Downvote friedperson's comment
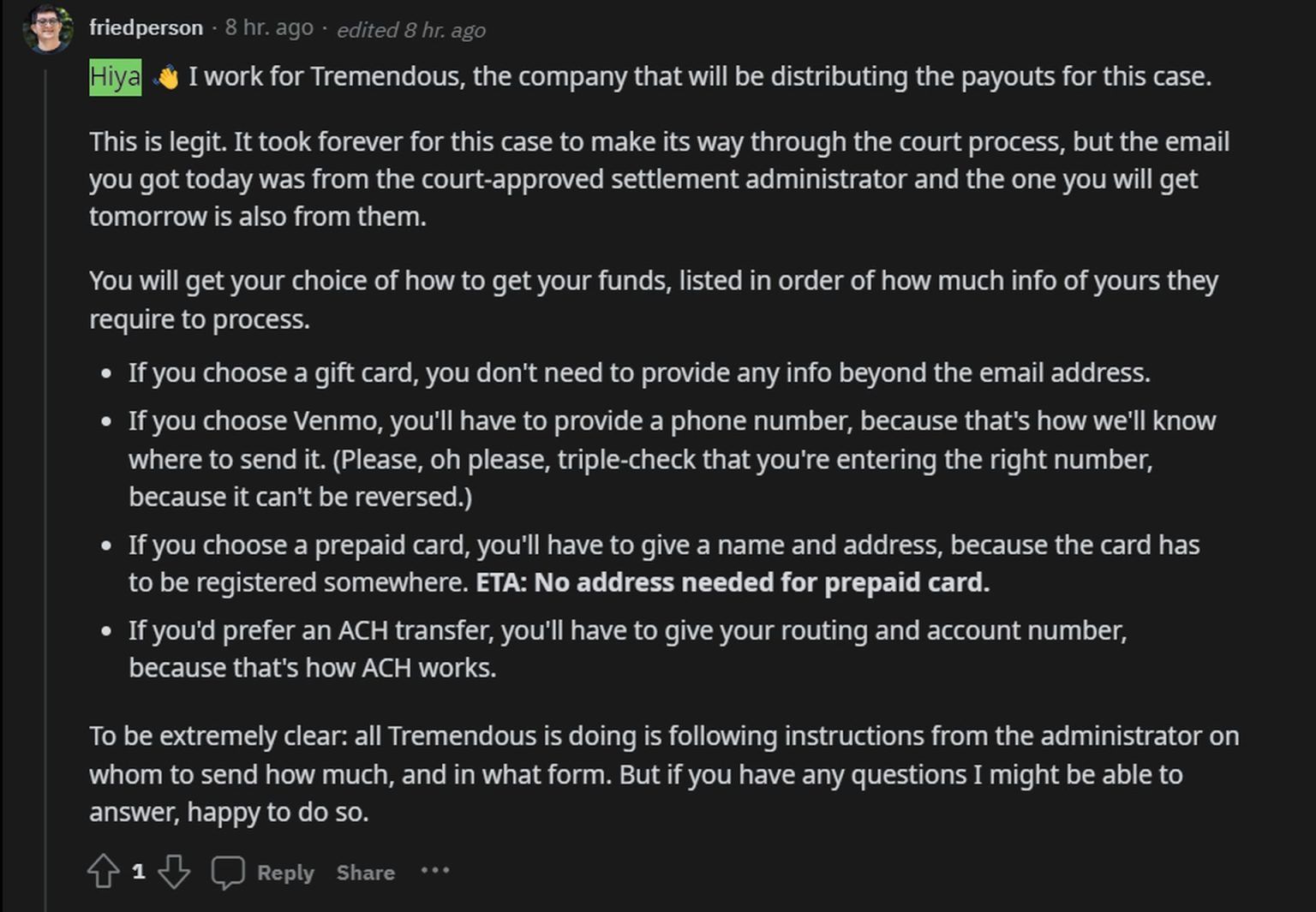This screenshot has height=912, width=1316. 174,872
